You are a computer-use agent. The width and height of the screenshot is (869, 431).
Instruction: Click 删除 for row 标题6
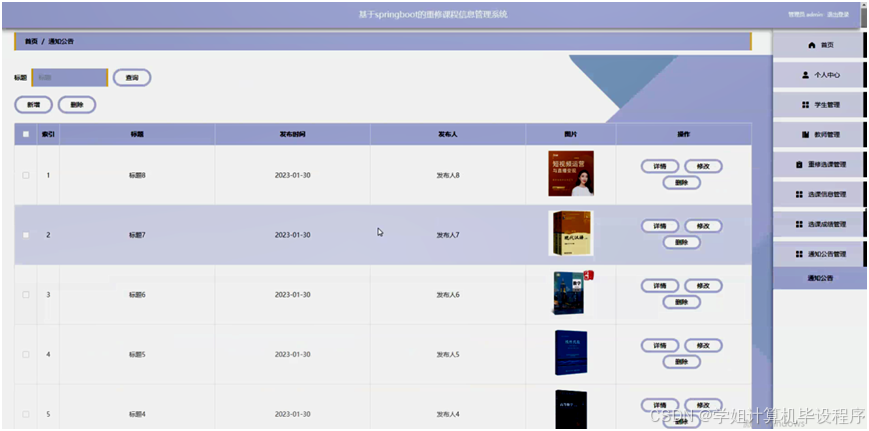click(x=682, y=302)
